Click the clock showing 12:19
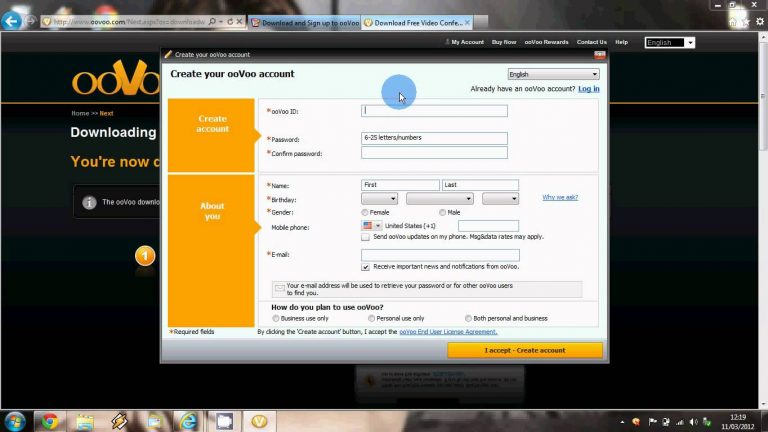Image resolution: width=768 pixels, height=432 pixels. click(738, 417)
